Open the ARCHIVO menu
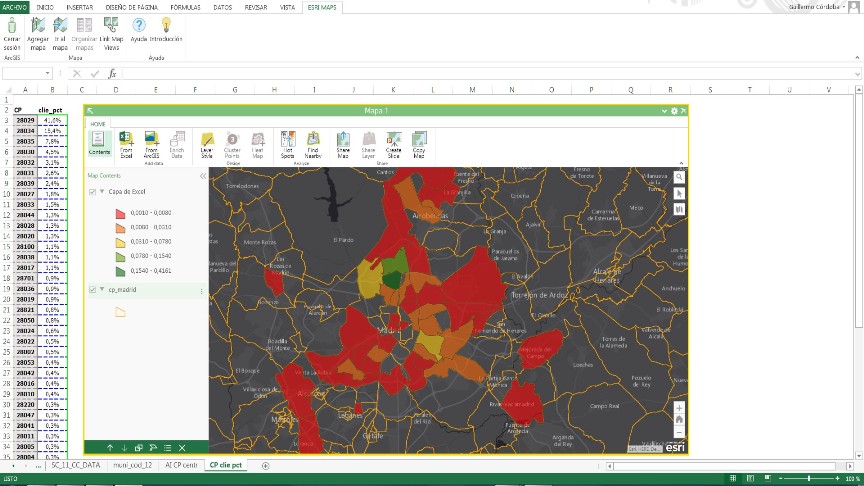864x486 pixels. coord(14,7)
